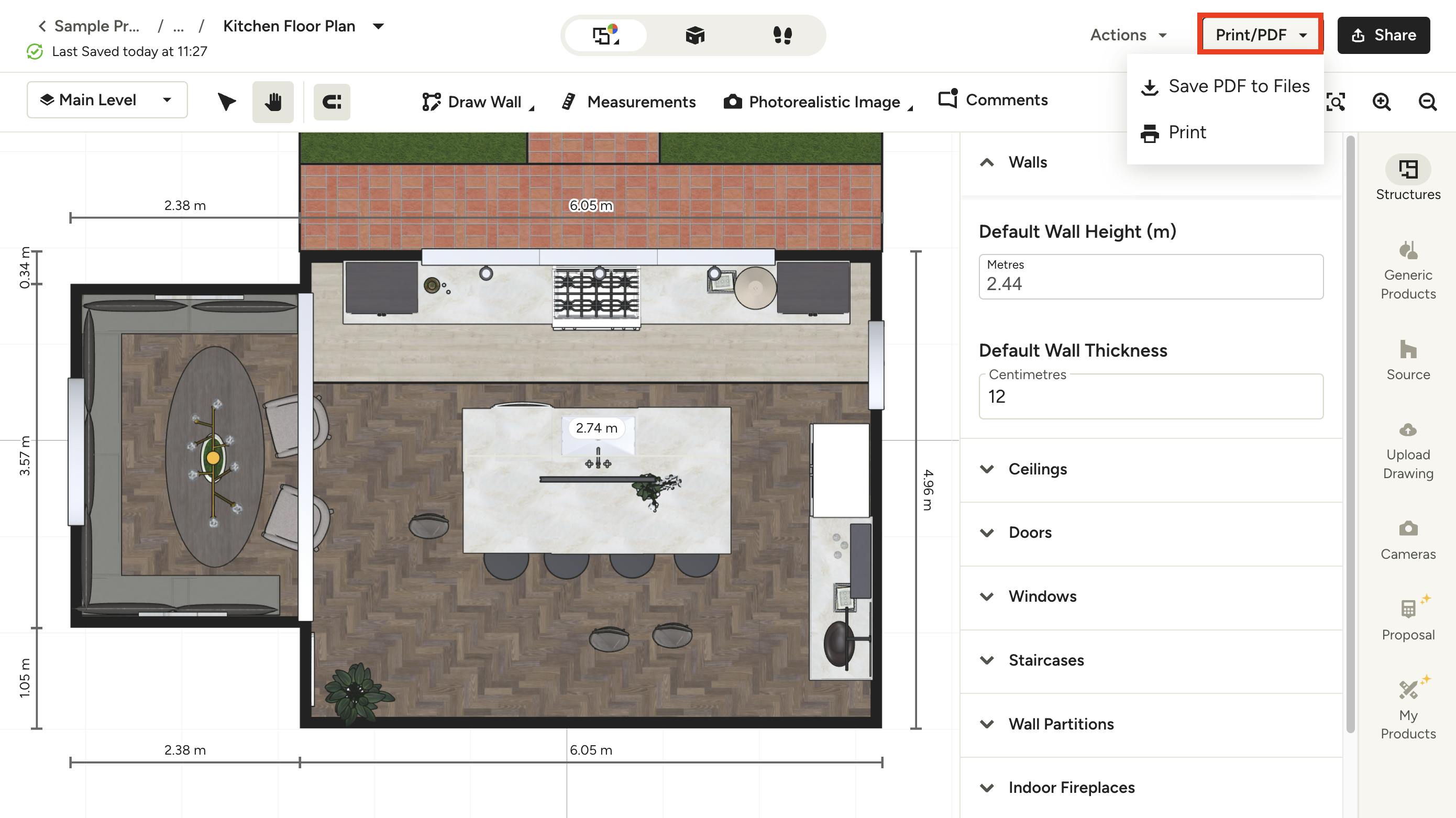Open Cameras sidebar panel

click(x=1408, y=540)
